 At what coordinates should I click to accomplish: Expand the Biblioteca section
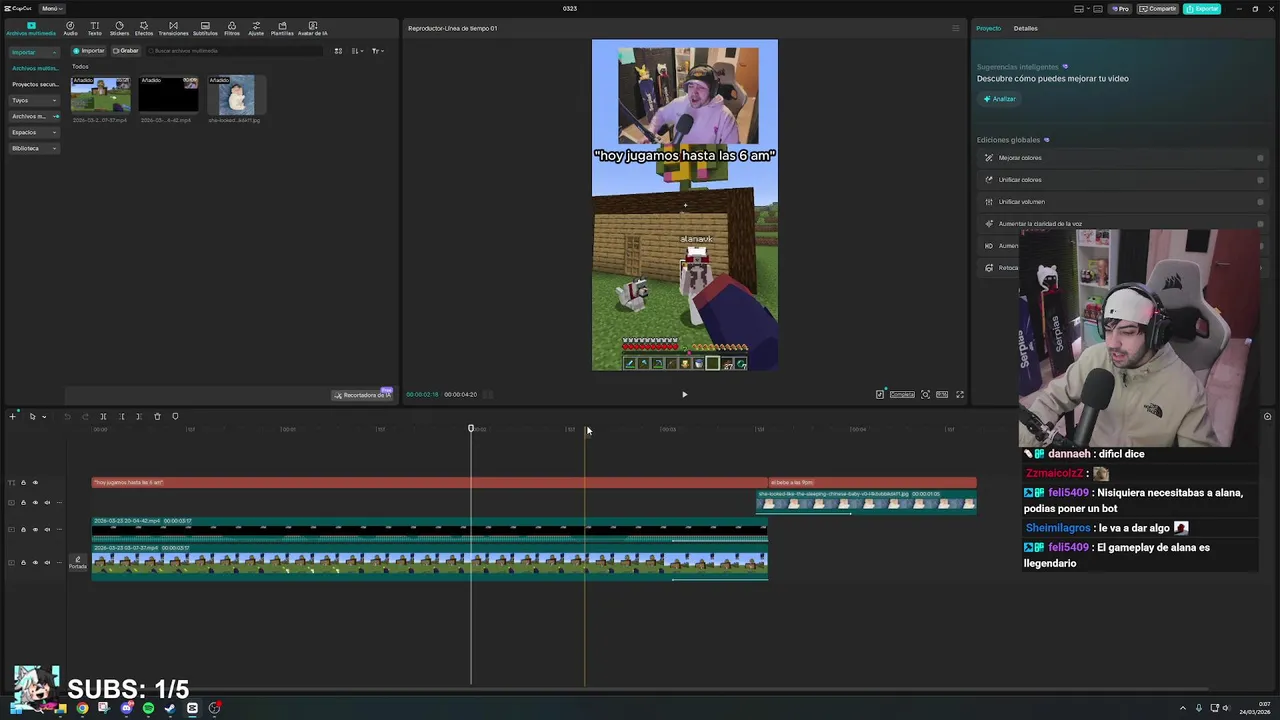(x=34, y=148)
